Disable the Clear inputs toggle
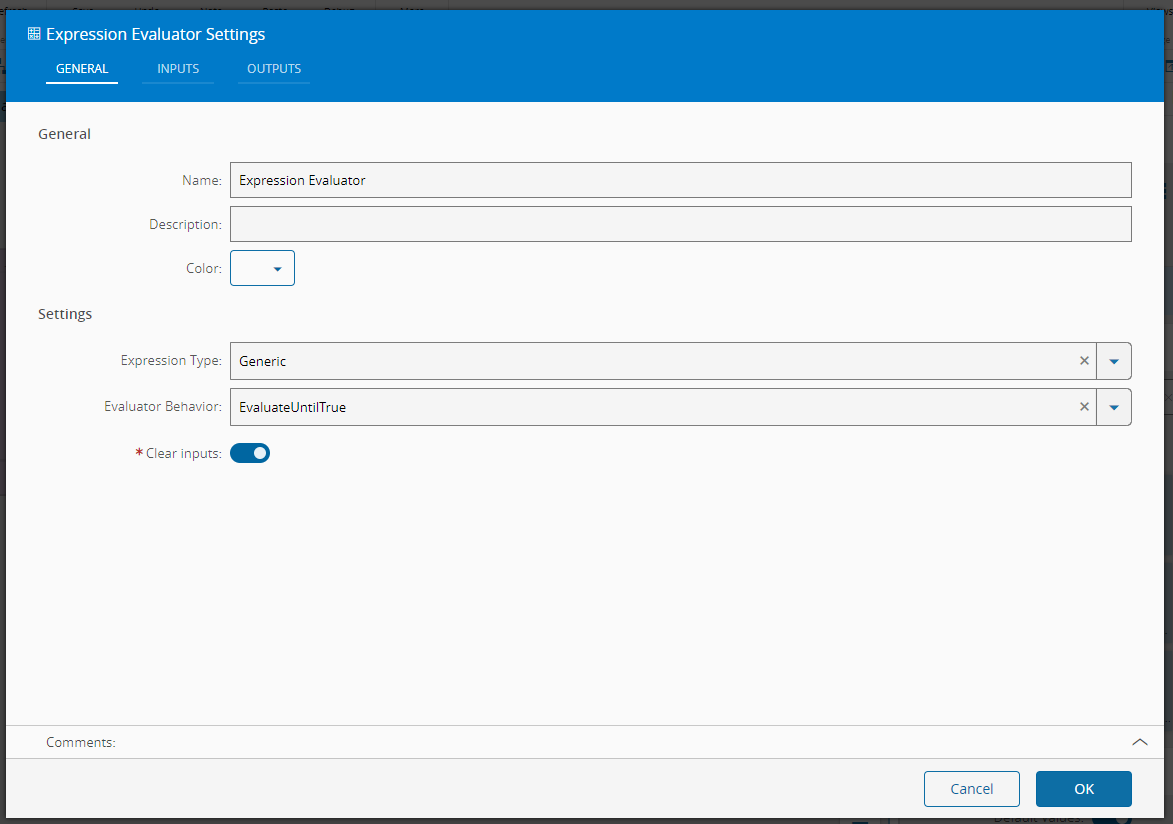 250,453
